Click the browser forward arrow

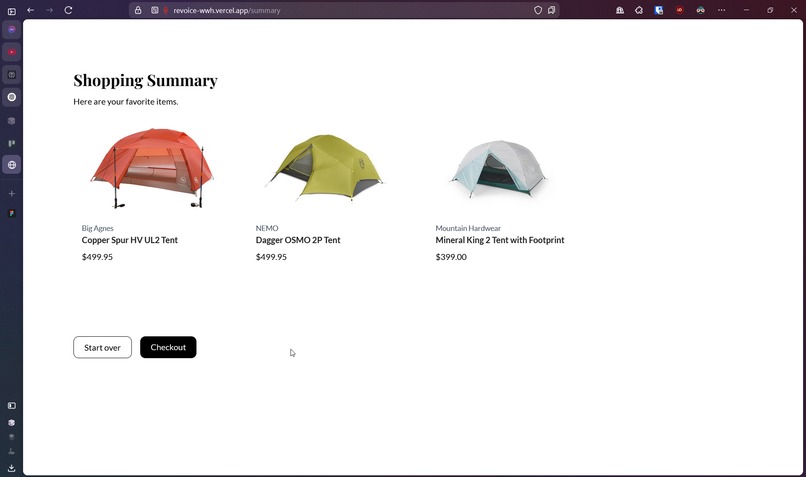pyautogui.click(x=49, y=10)
